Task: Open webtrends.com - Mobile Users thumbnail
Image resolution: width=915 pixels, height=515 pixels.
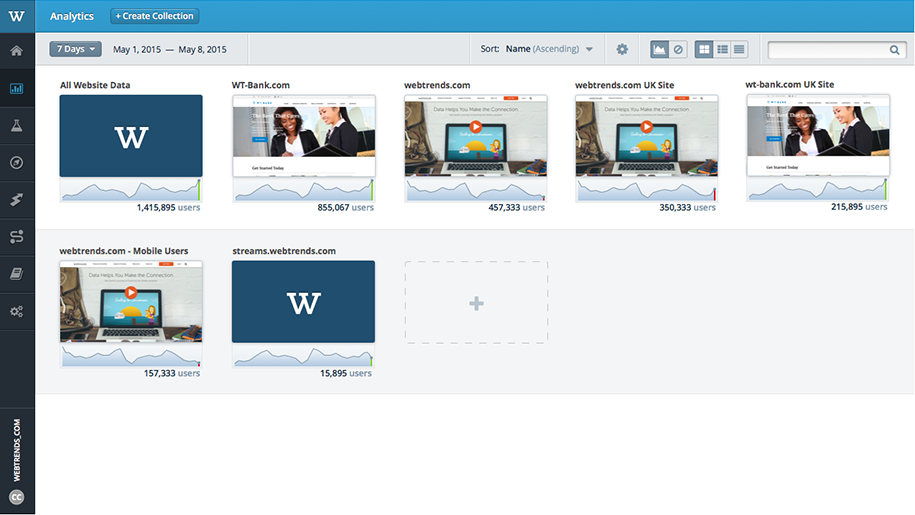Action: [x=131, y=302]
